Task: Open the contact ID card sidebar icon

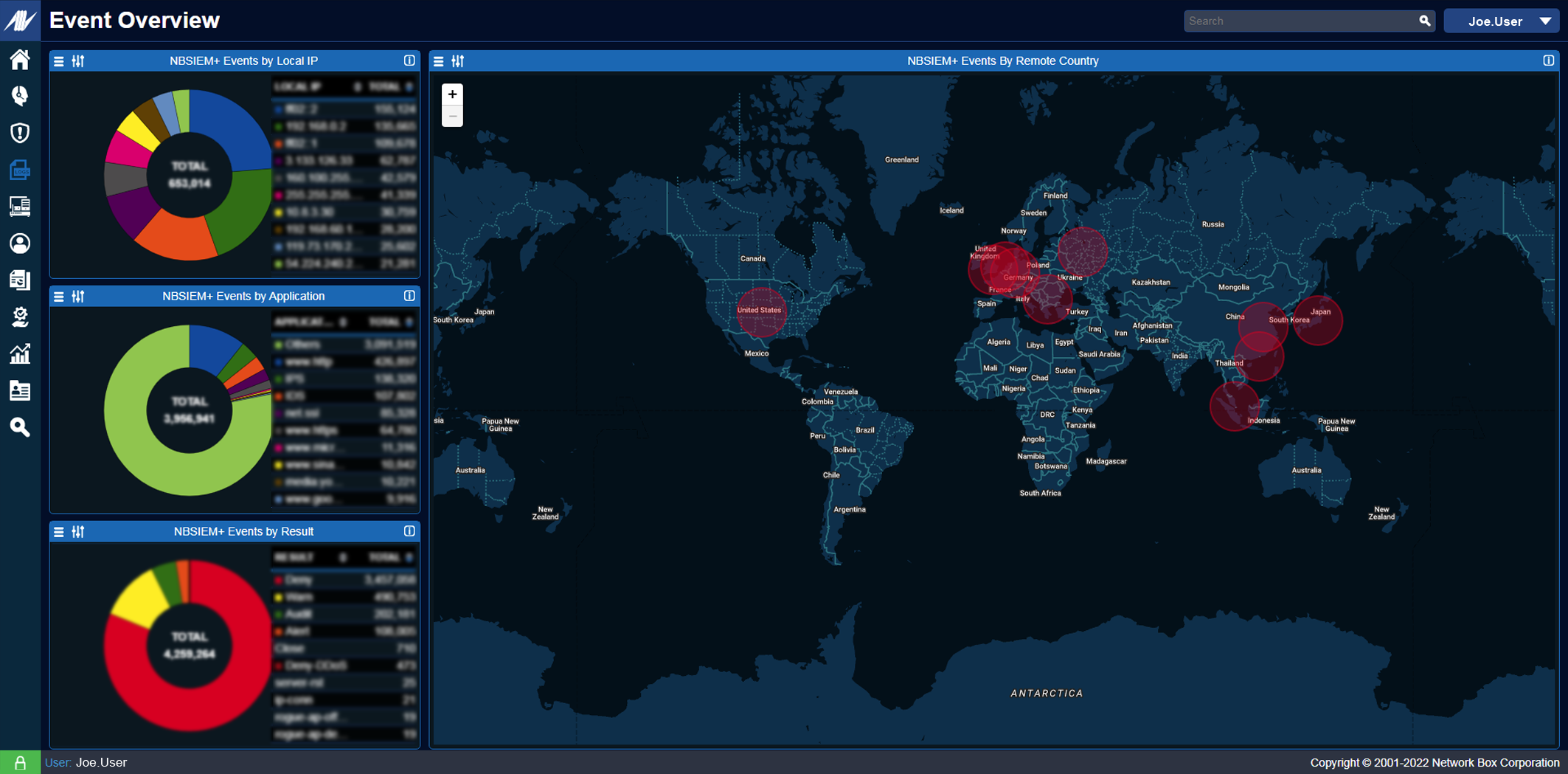Action: (20, 391)
